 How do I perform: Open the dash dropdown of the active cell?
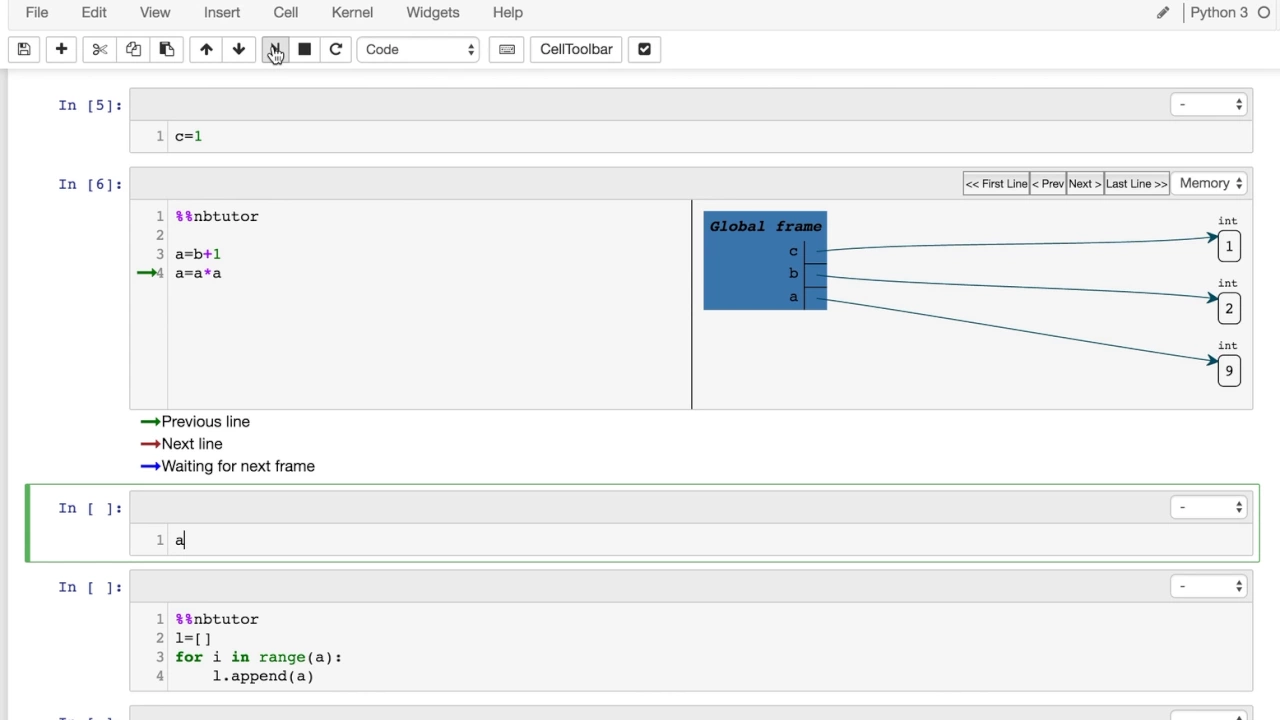pos(1209,507)
